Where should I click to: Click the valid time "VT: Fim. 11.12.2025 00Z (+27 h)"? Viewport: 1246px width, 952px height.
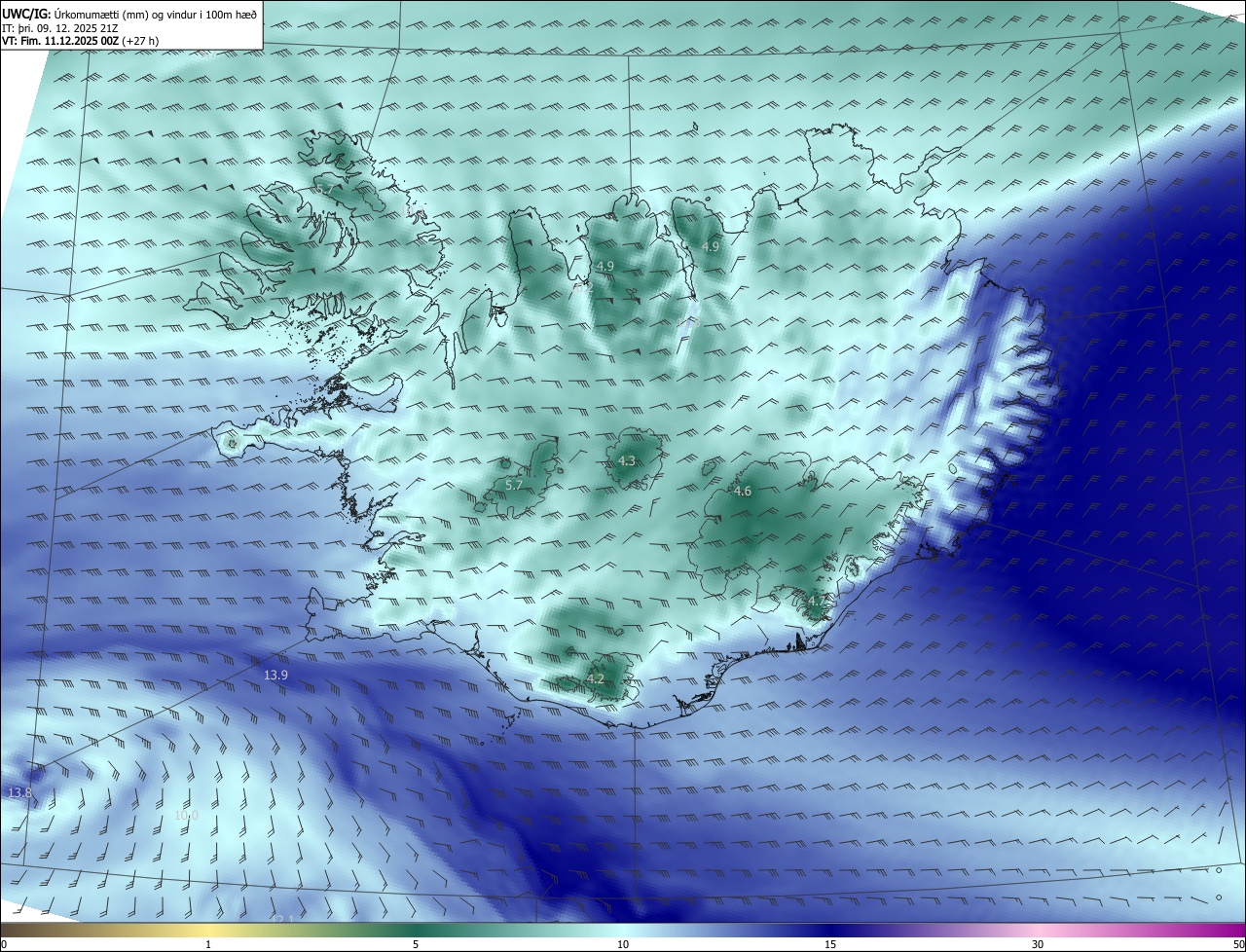pos(81,42)
